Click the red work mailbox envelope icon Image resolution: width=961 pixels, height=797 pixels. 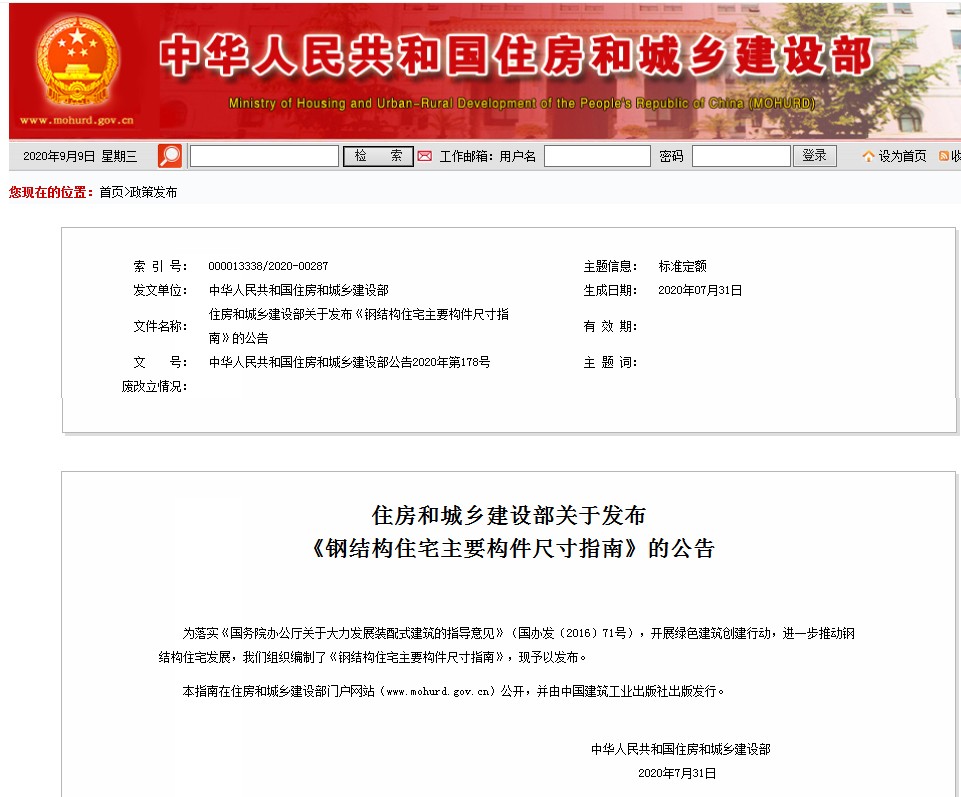[x=424, y=156]
